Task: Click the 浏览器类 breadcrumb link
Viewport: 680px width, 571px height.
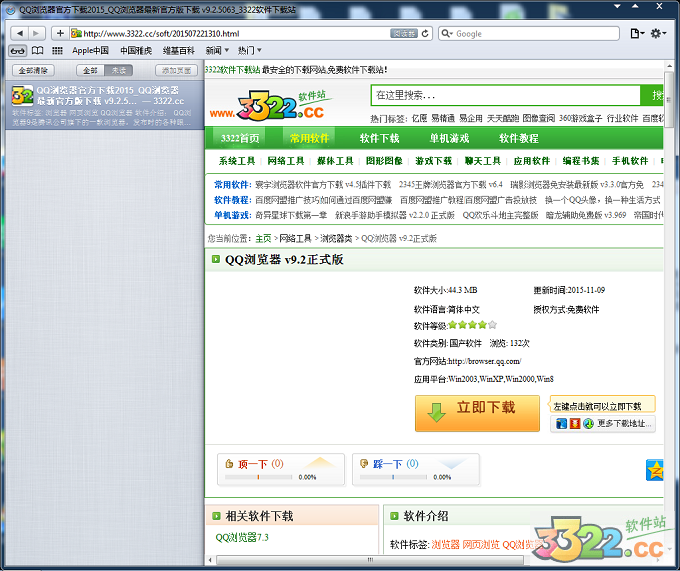Action: click(336, 238)
